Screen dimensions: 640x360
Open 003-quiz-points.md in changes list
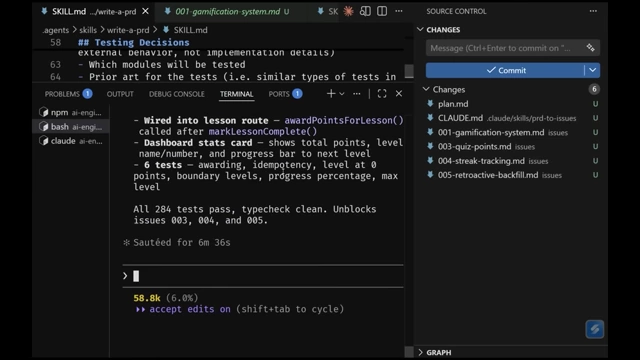(474, 147)
